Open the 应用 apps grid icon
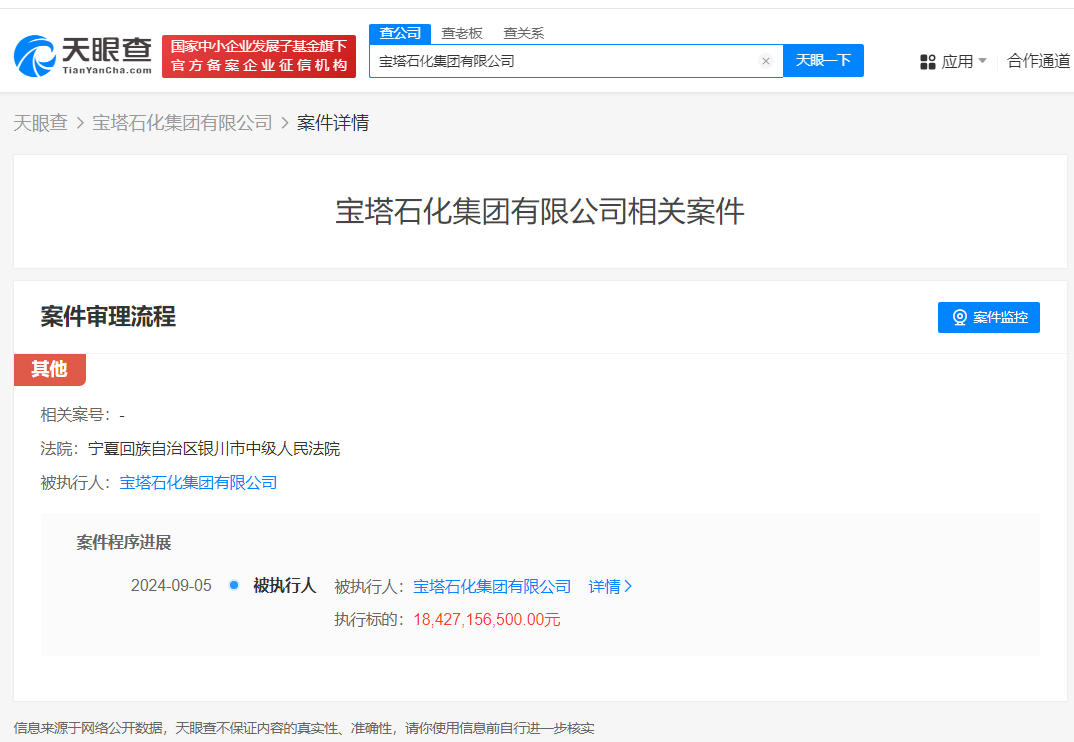Screen dimensions: 1074x742 (x=927, y=62)
